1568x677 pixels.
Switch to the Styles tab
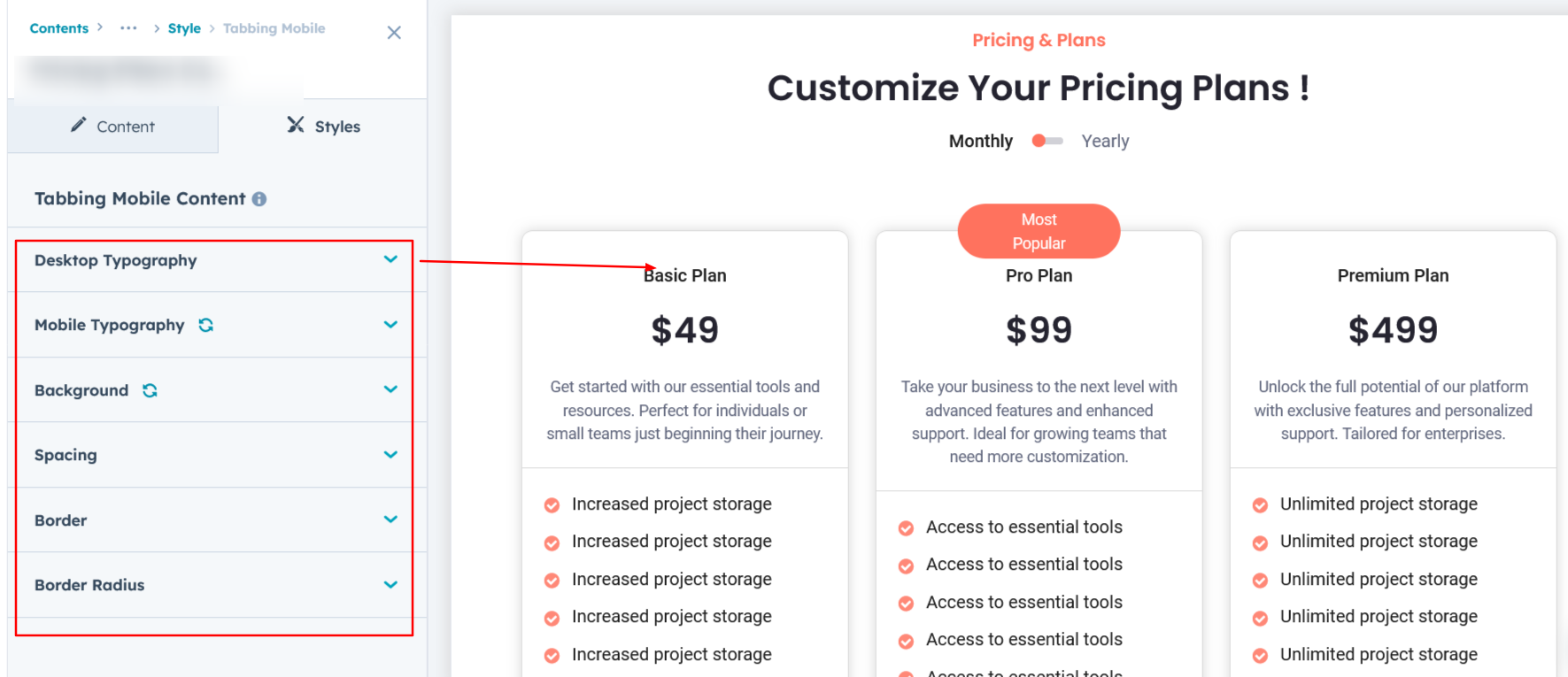point(324,127)
